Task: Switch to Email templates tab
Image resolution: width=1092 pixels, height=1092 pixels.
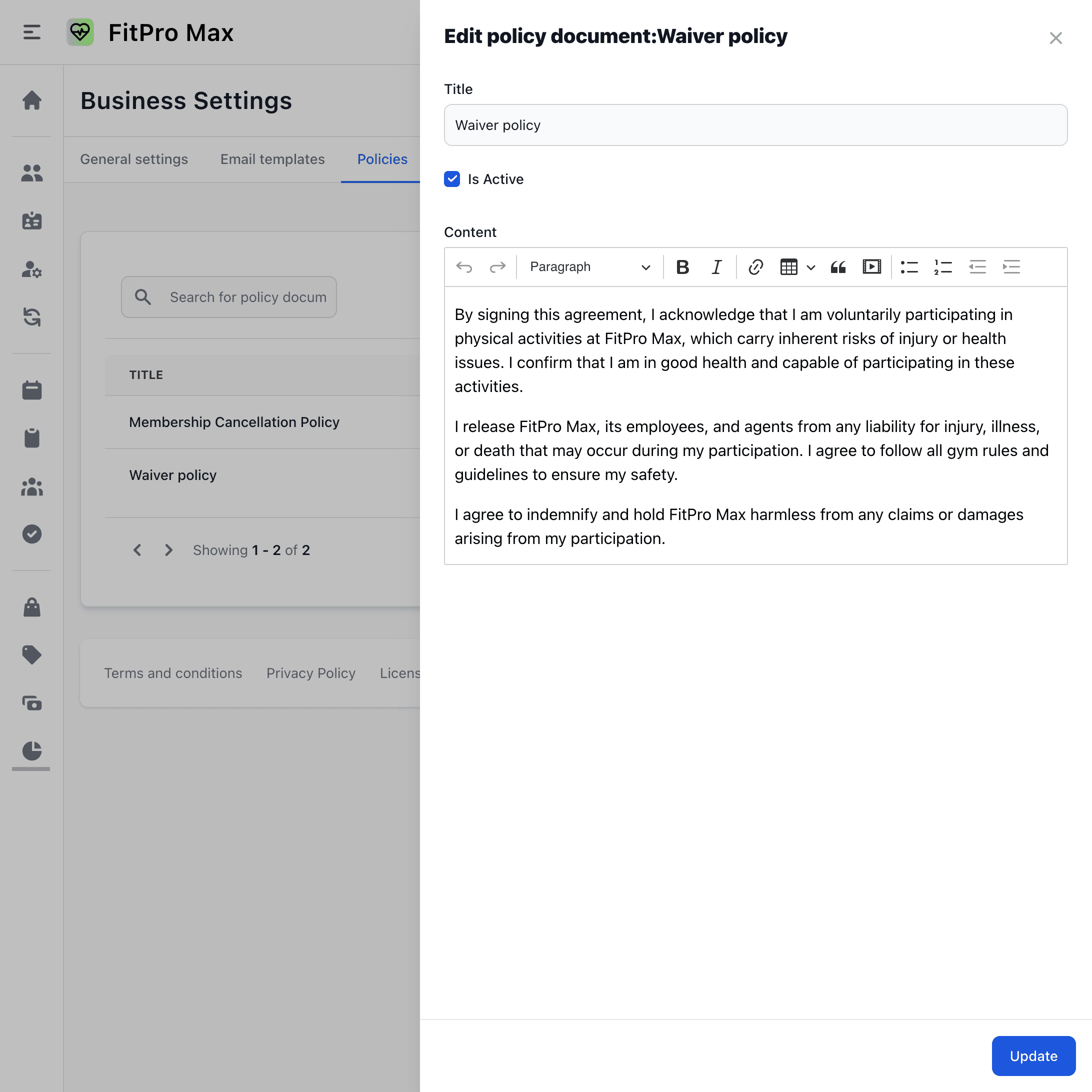Action: point(272,159)
